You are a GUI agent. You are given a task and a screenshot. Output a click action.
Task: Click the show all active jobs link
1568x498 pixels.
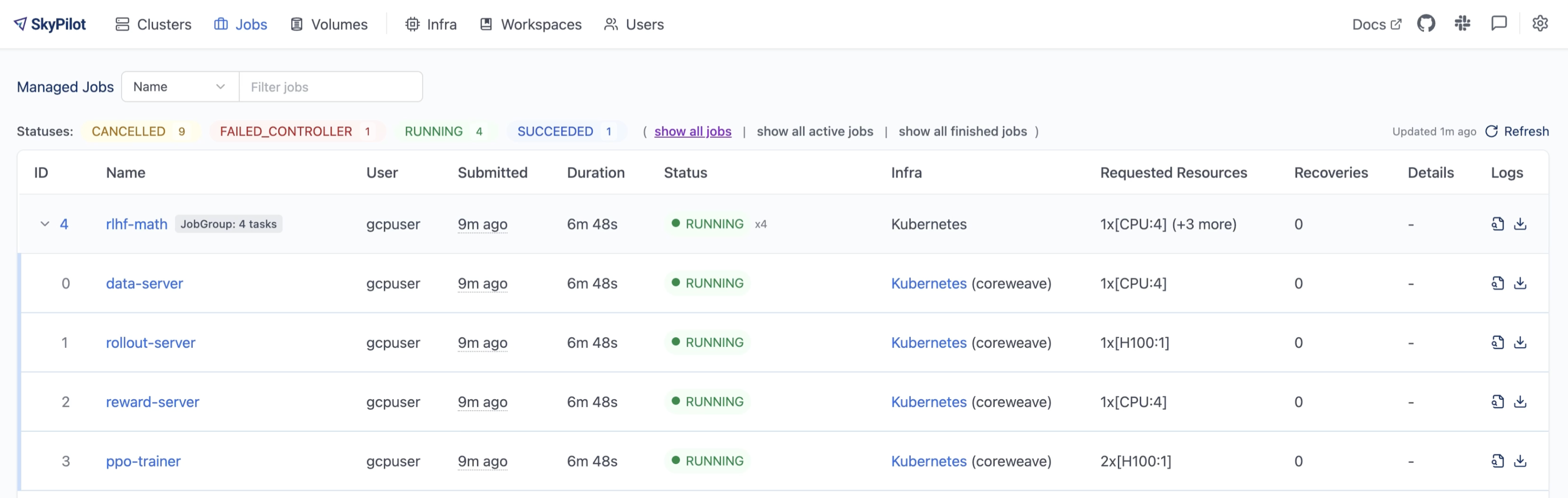pos(815,132)
